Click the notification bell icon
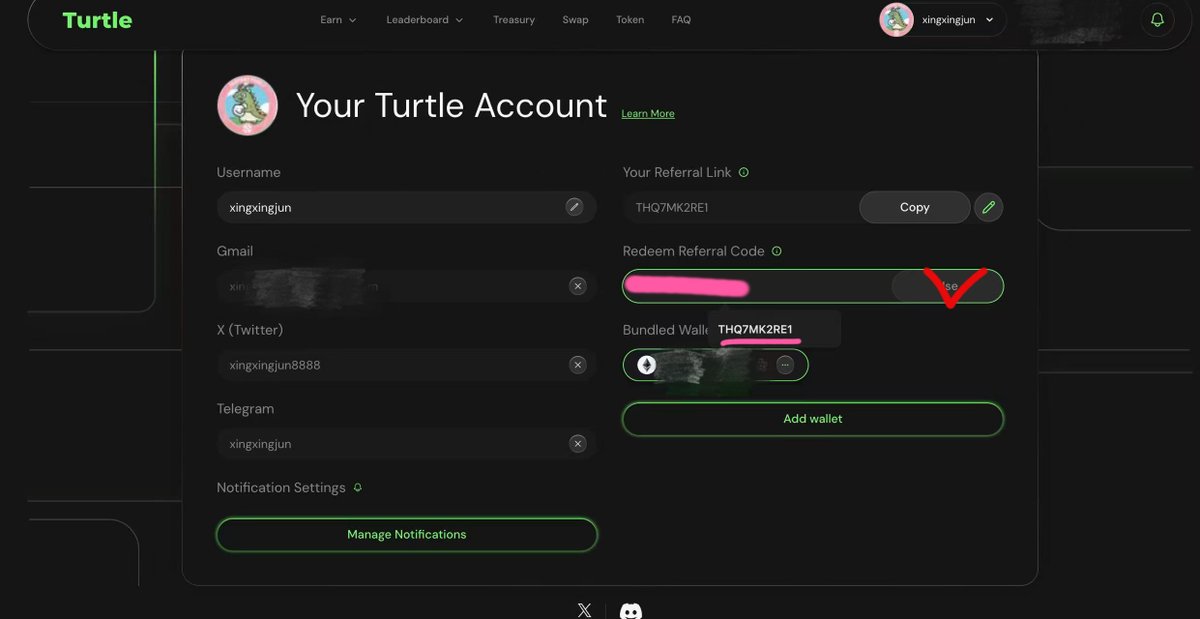The image size is (1200, 619). pyautogui.click(x=1157, y=20)
